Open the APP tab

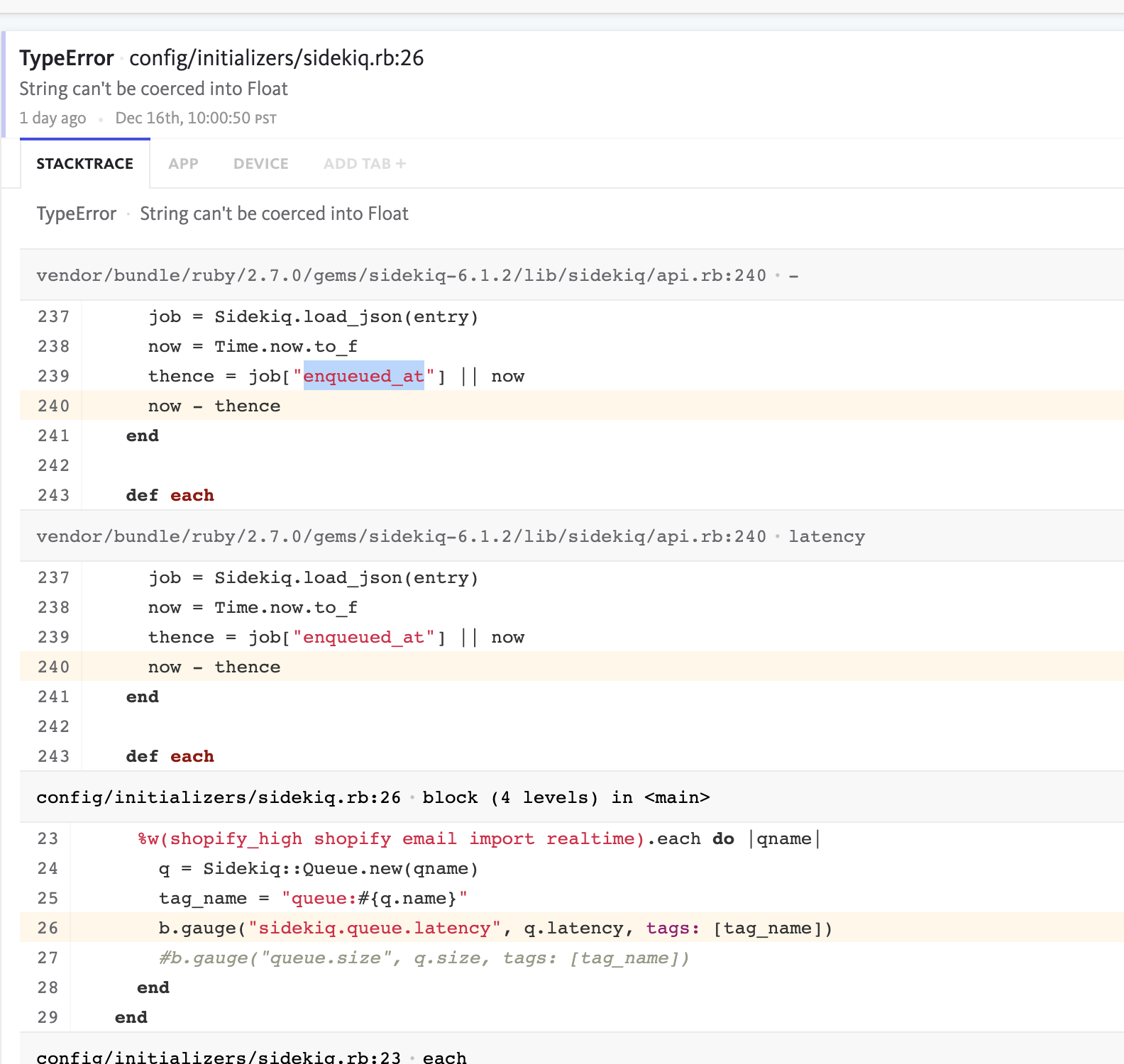tap(183, 164)
